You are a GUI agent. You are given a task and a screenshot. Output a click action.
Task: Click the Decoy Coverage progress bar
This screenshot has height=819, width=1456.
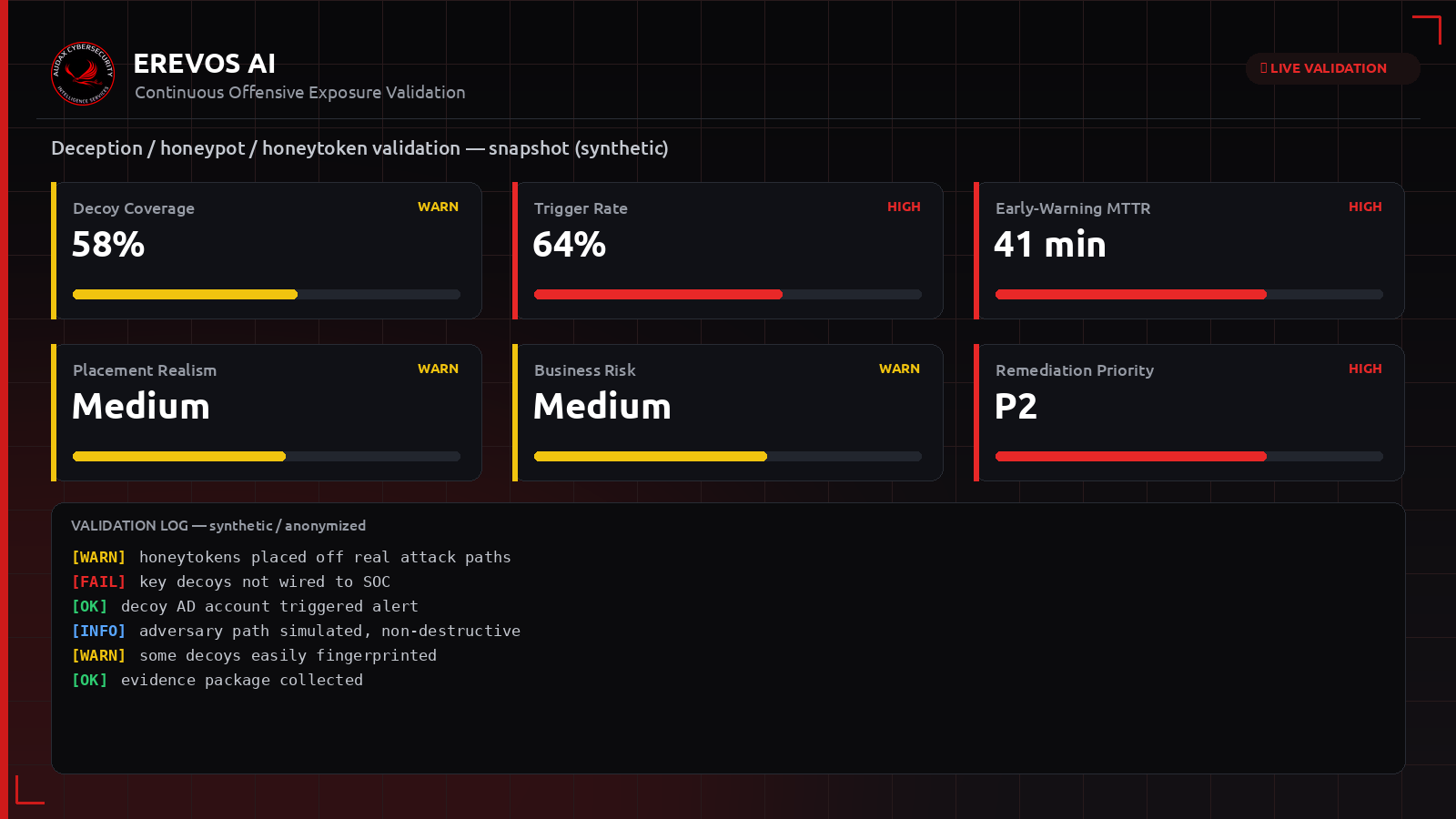[267, 295]
